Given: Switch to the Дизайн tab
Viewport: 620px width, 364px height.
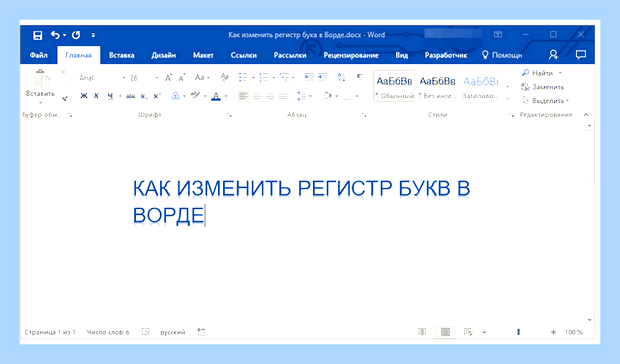Looking at the screenshot, I should (163, 55).
